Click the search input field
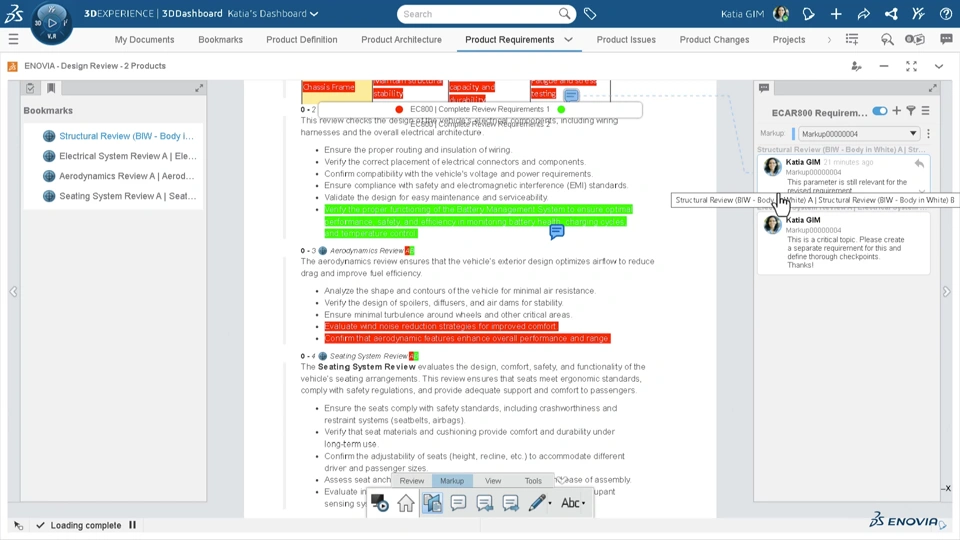 point(478,13)
